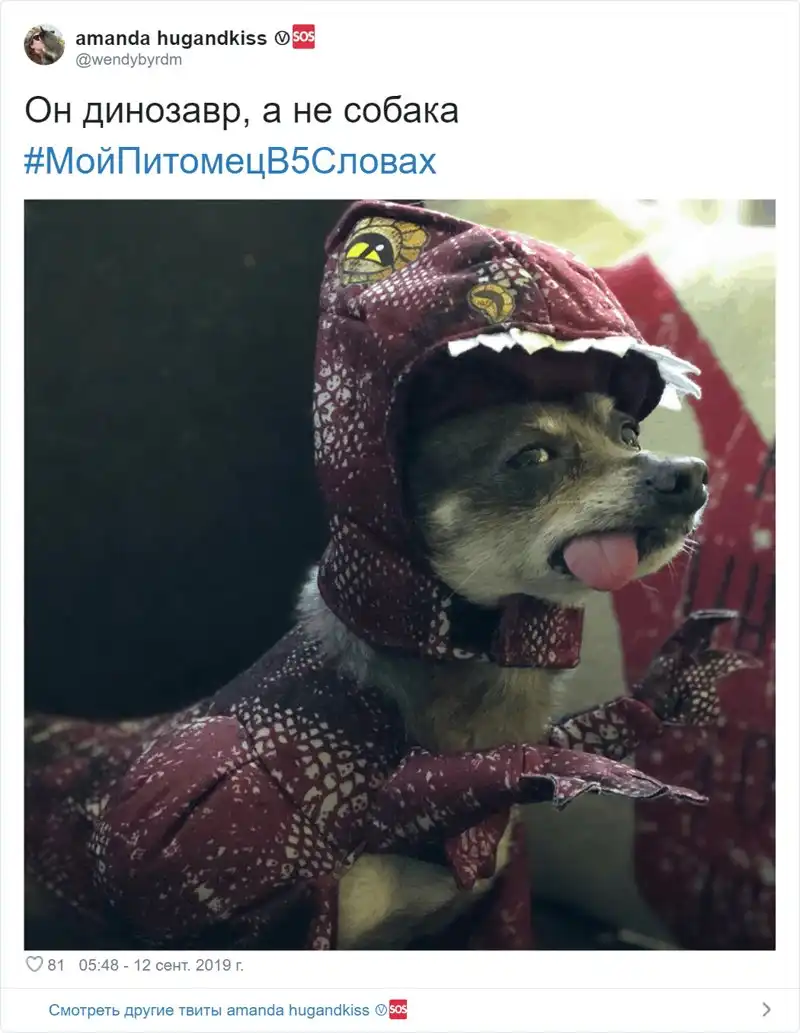Viewport: 800px width, 1033px height.
Task: Click the dog's pink tongue in the photo
Action: pos(601,560)
